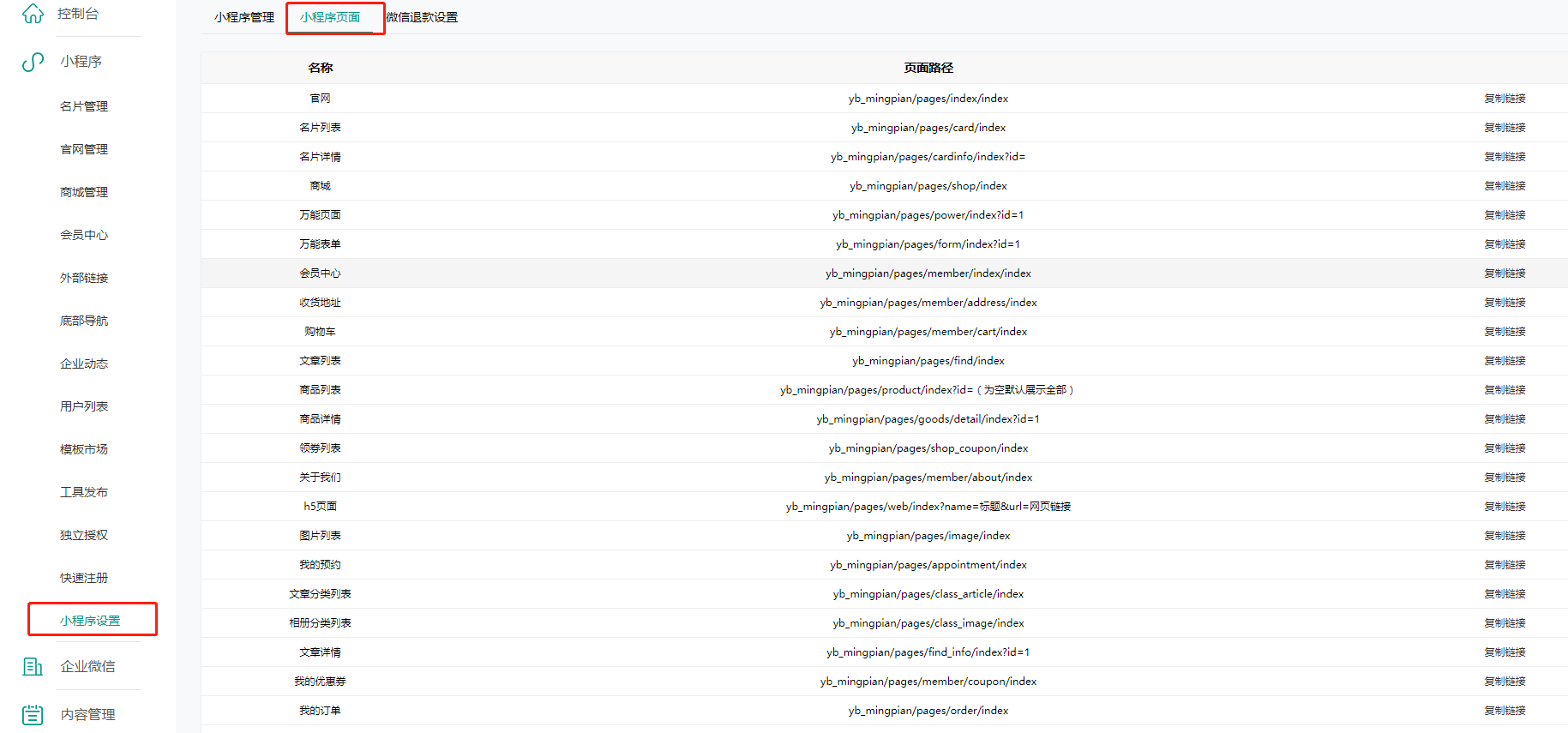
Task: Click the 商品详情 page path text
Action: (928, 419)
